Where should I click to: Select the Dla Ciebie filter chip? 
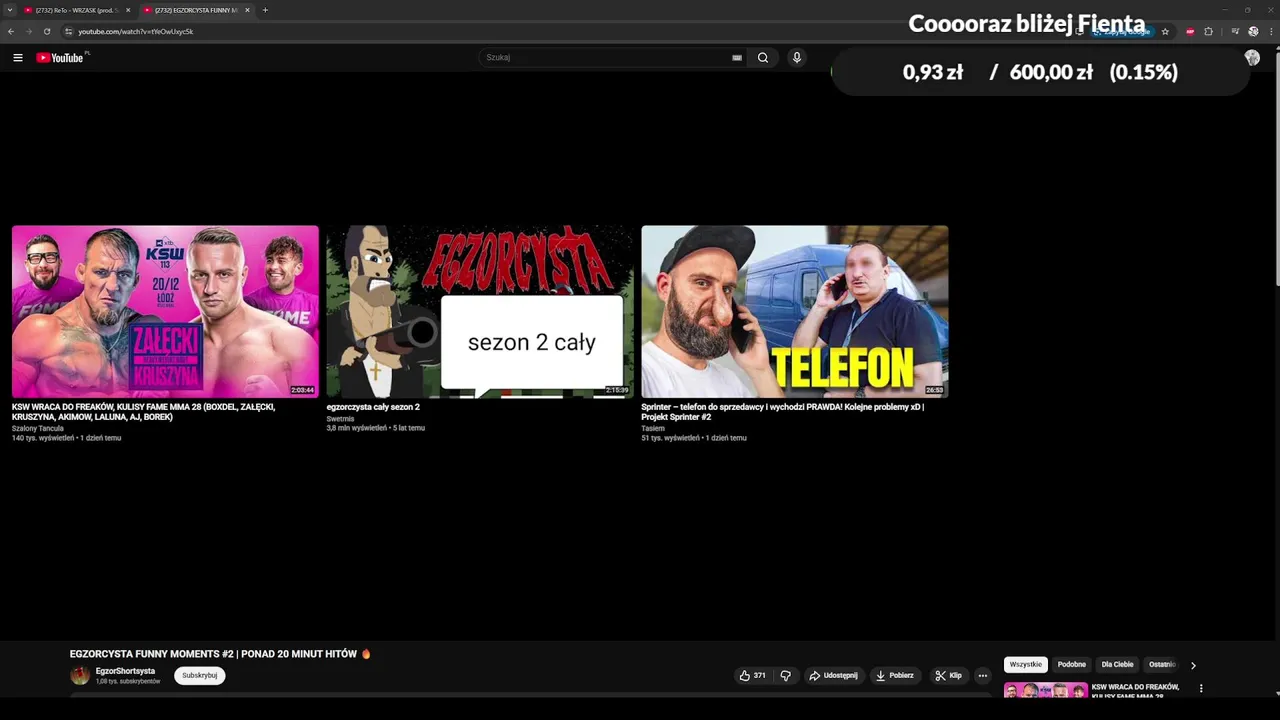(x=1118, y=664)
